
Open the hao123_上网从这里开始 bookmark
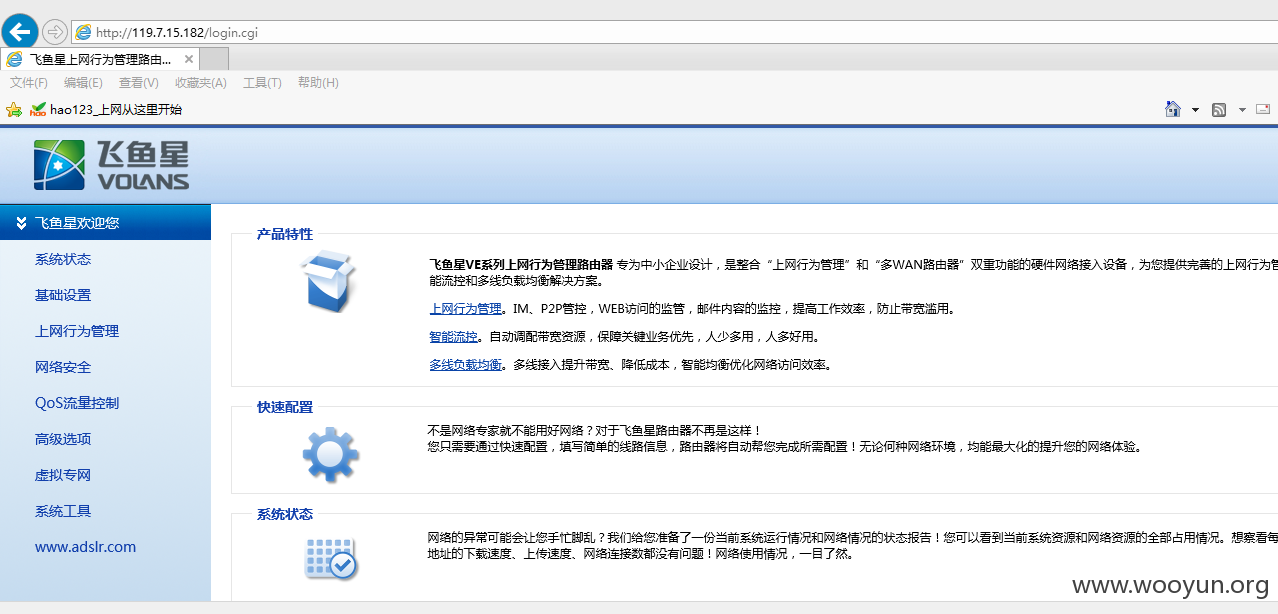pyautogui.click(x=106, y=110)
